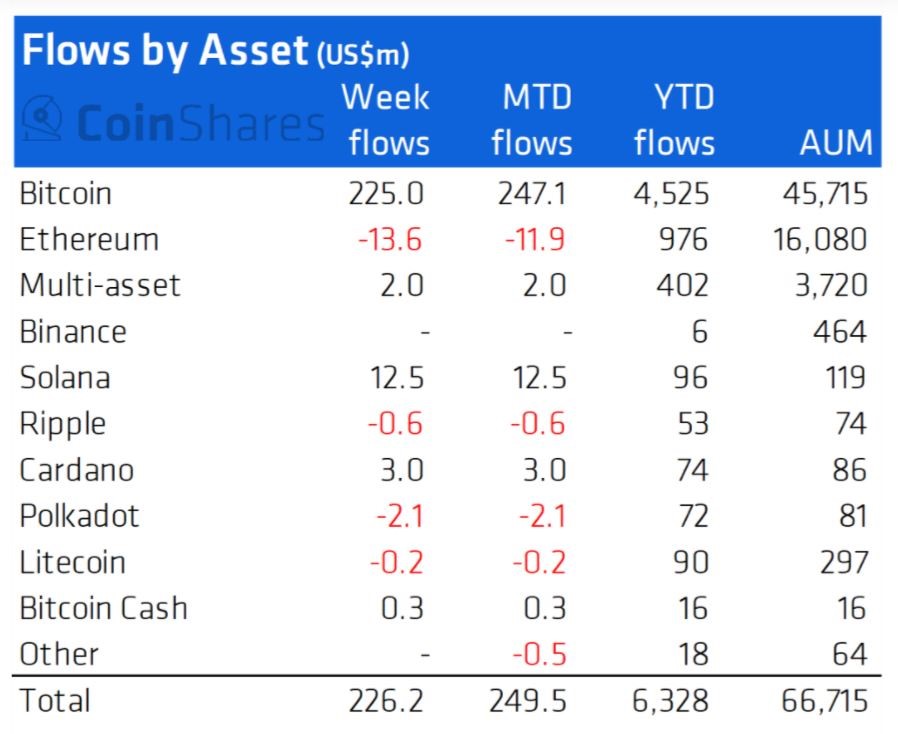The width and height of the screenshot is (898, 734).
Task: Click Ripple's -0.6 MTD flows value
Action: 538,424
